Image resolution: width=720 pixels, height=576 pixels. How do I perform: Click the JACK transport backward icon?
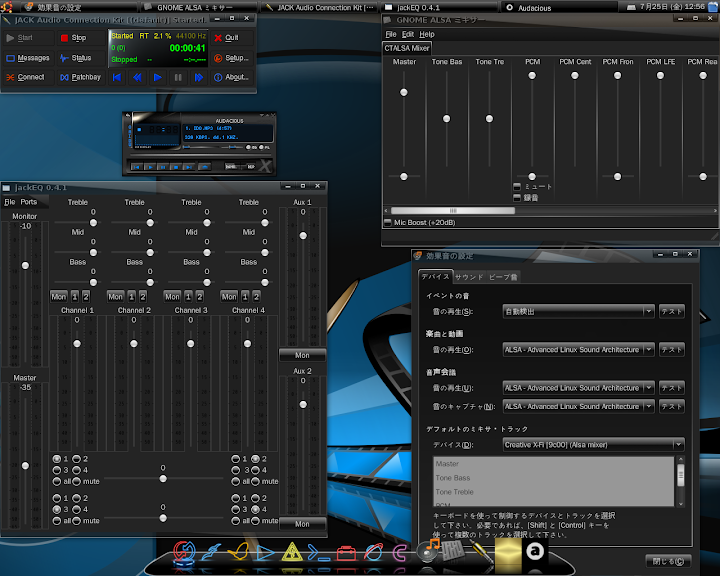tap(137, 77)
